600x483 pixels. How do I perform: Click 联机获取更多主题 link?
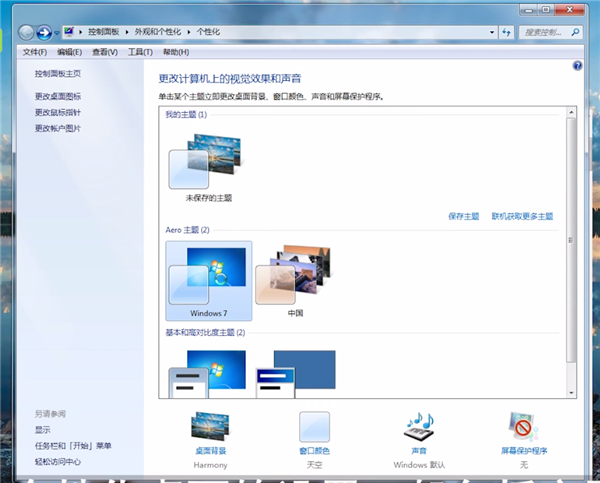pyautogui.click(x=521, y=216)
